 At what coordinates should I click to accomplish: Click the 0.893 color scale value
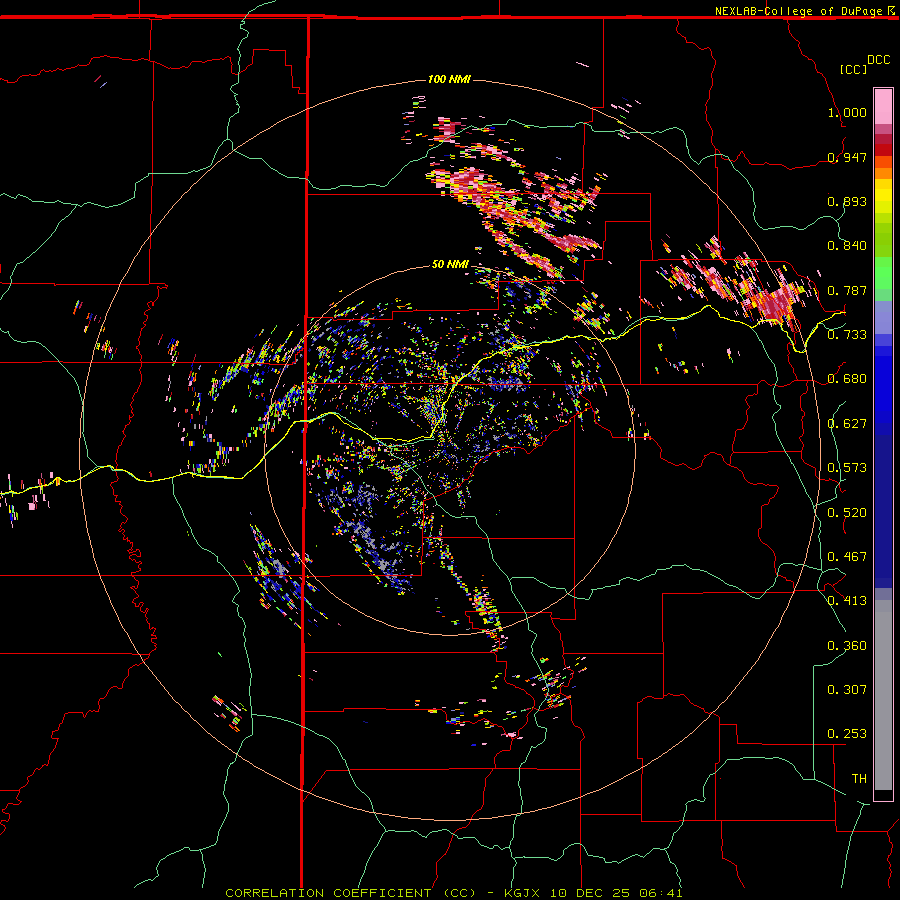pos(847,201)
